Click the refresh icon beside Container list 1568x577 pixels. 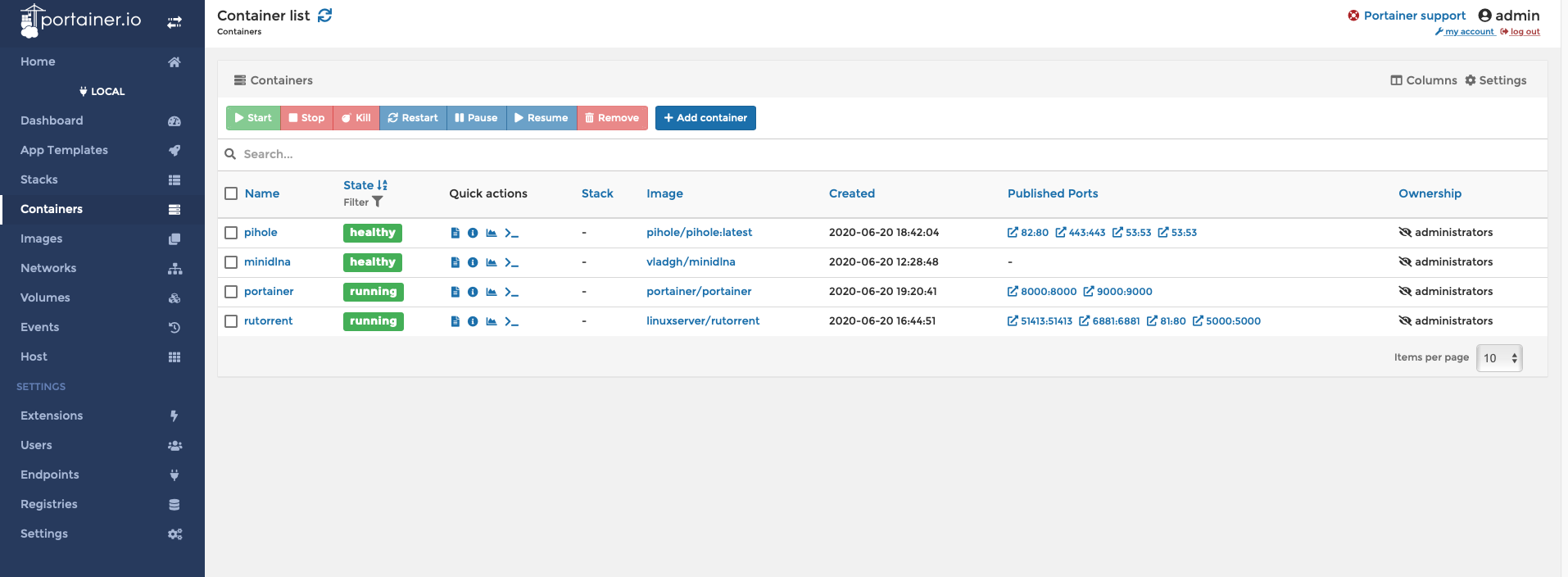click(x=325, y=15)
